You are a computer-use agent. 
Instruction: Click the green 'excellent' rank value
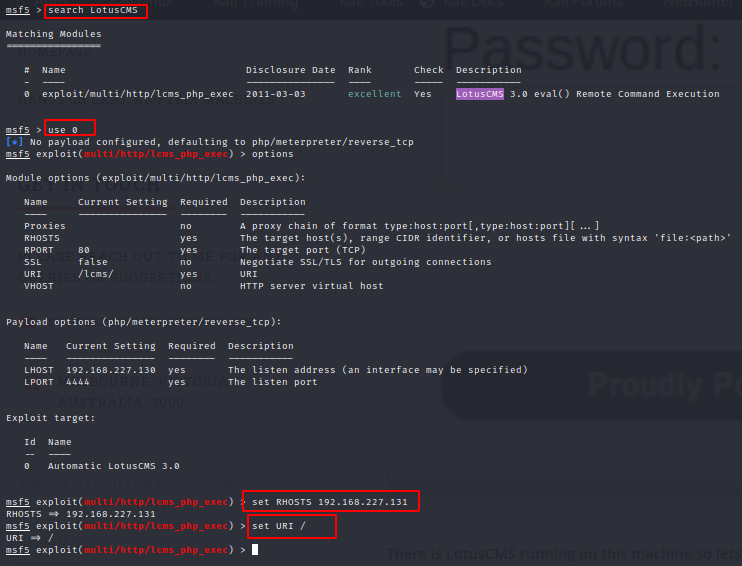[x=374, y=94]
